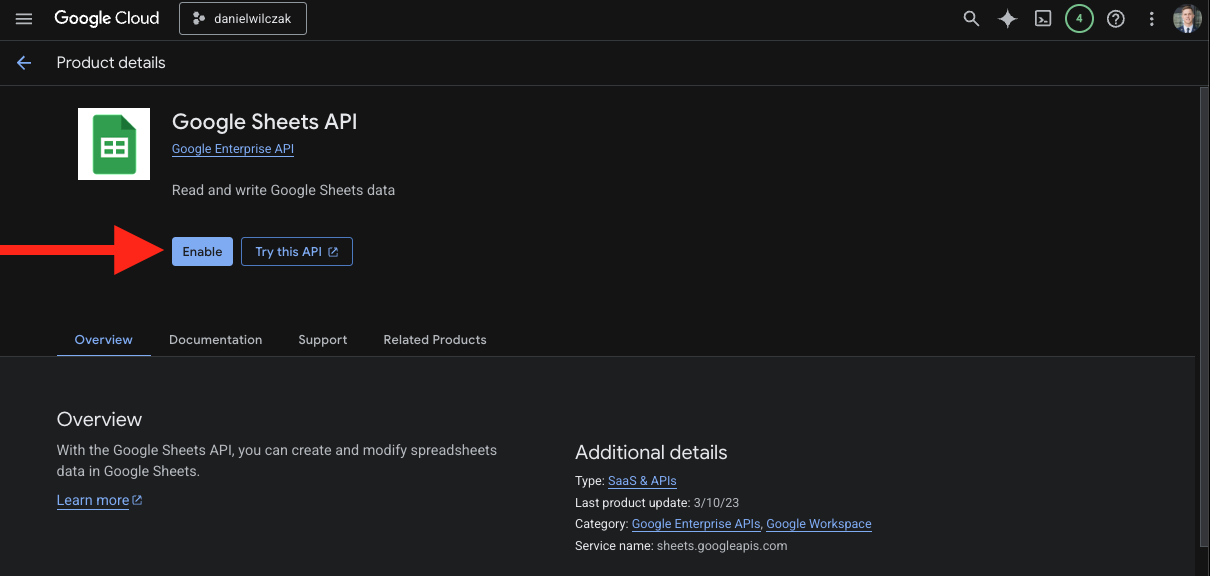Go back using the arrow icon
Image resolution: width=1210 pixels, height=576 pixels.
[24, 63]
